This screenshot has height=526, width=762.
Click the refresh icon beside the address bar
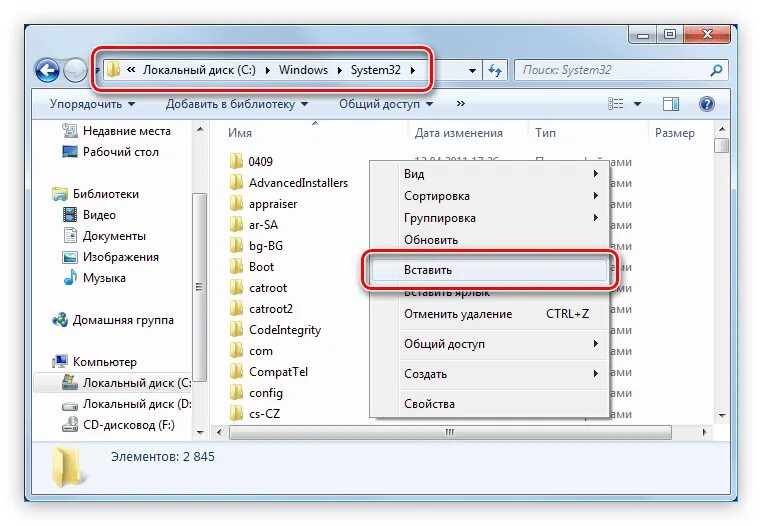point(495,70)
